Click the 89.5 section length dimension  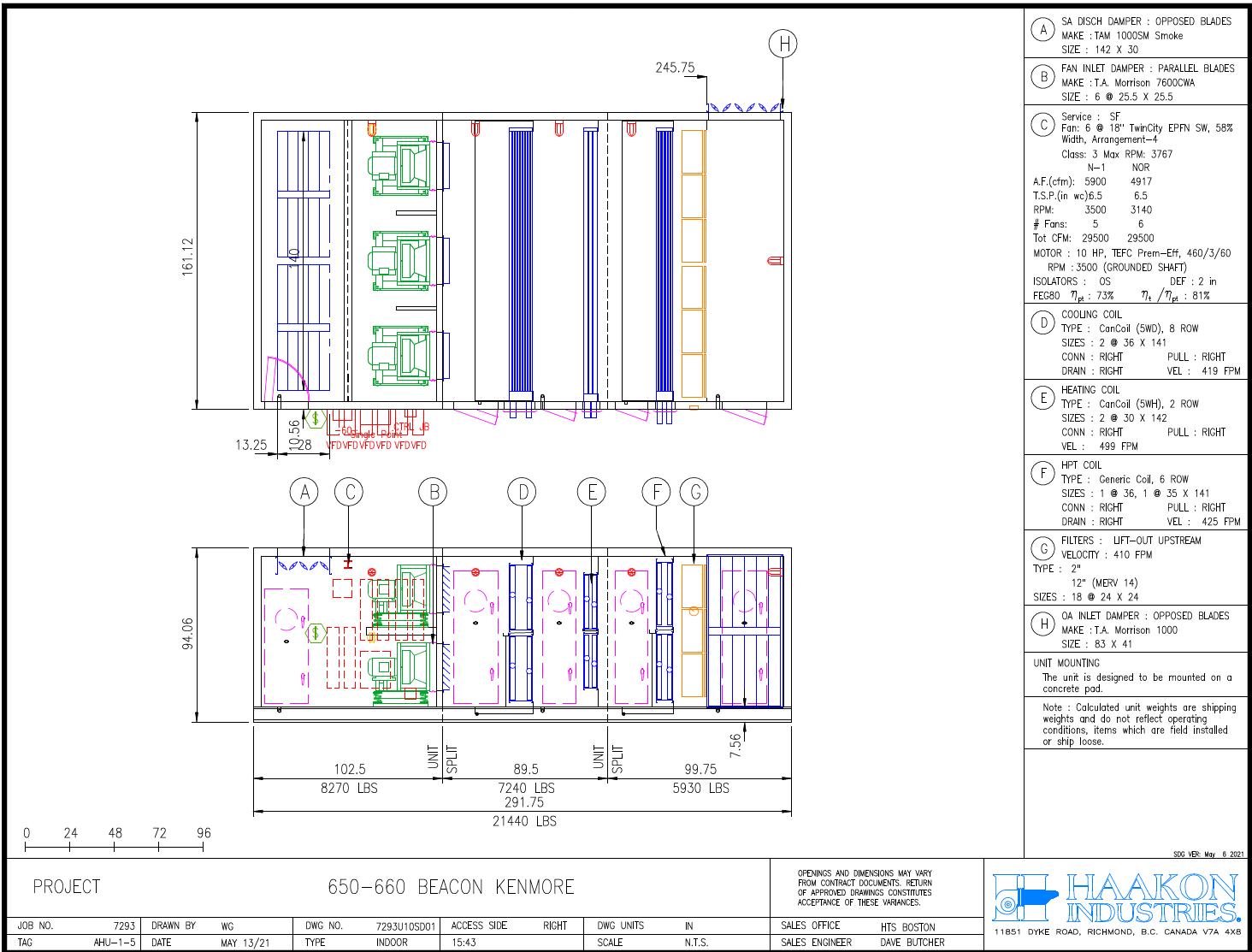click(524, 769)
